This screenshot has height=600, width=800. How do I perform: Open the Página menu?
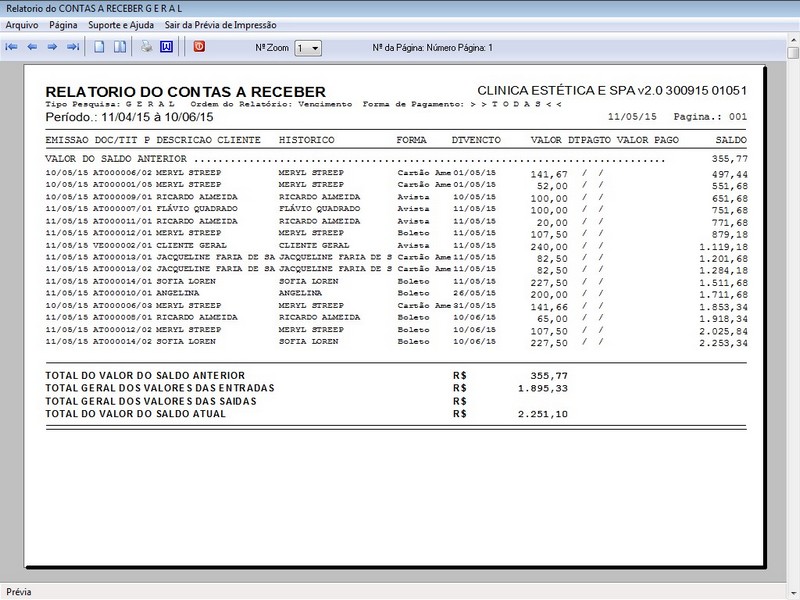[x=63, y=25]
